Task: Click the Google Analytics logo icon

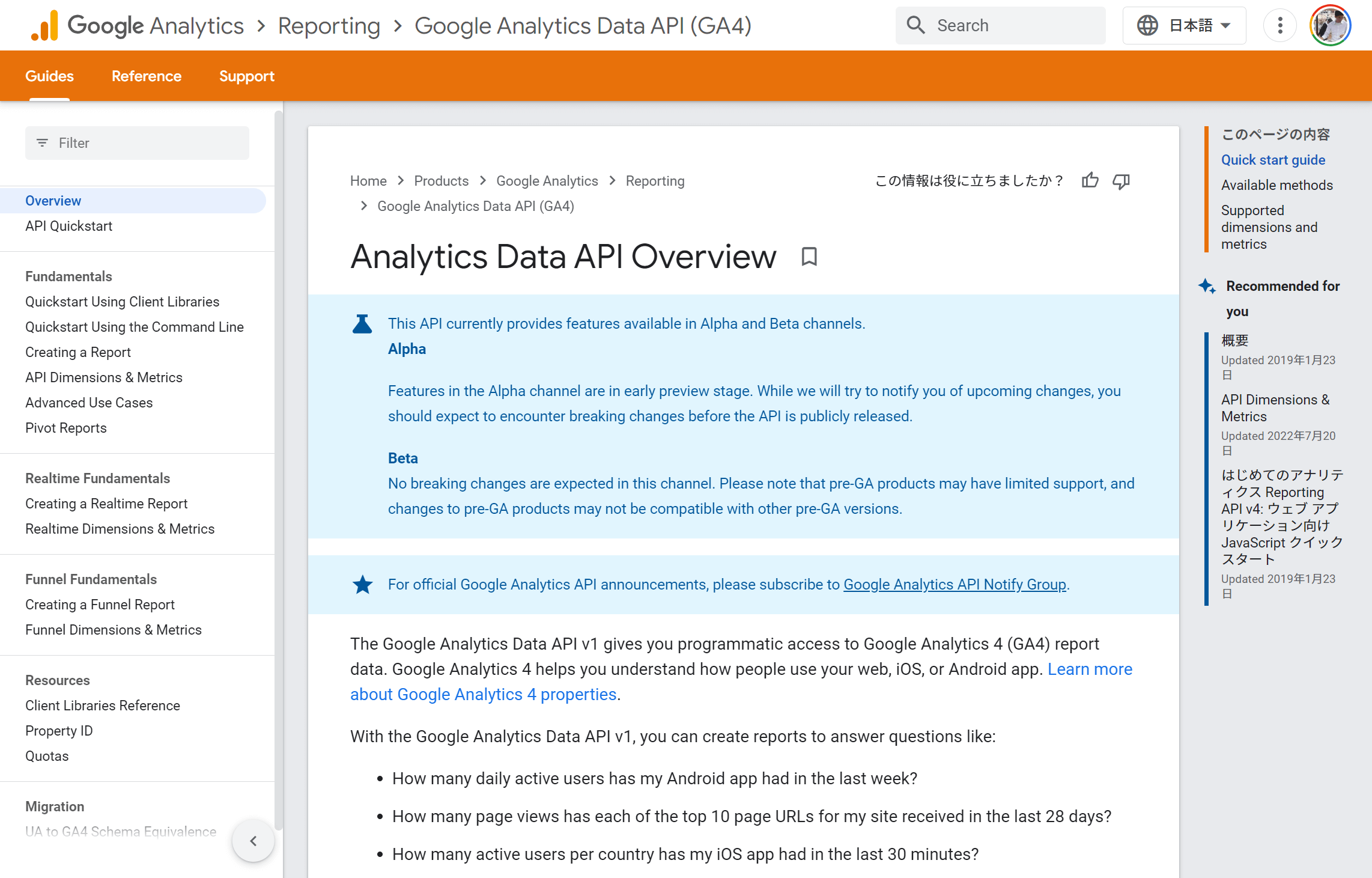Action: (44, 25)
